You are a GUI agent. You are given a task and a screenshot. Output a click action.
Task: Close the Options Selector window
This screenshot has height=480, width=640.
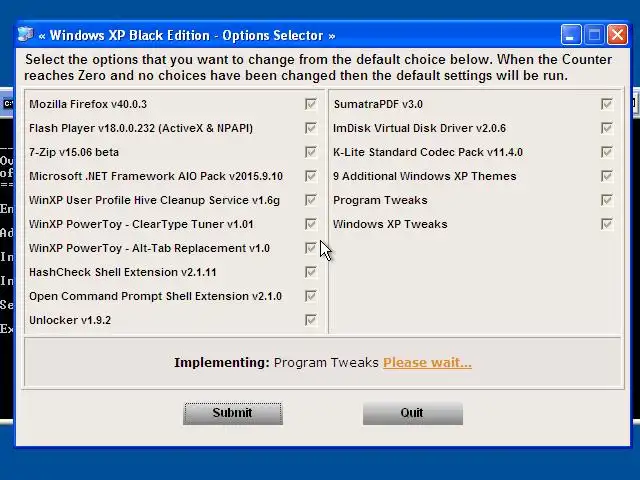tap(618, 35)
